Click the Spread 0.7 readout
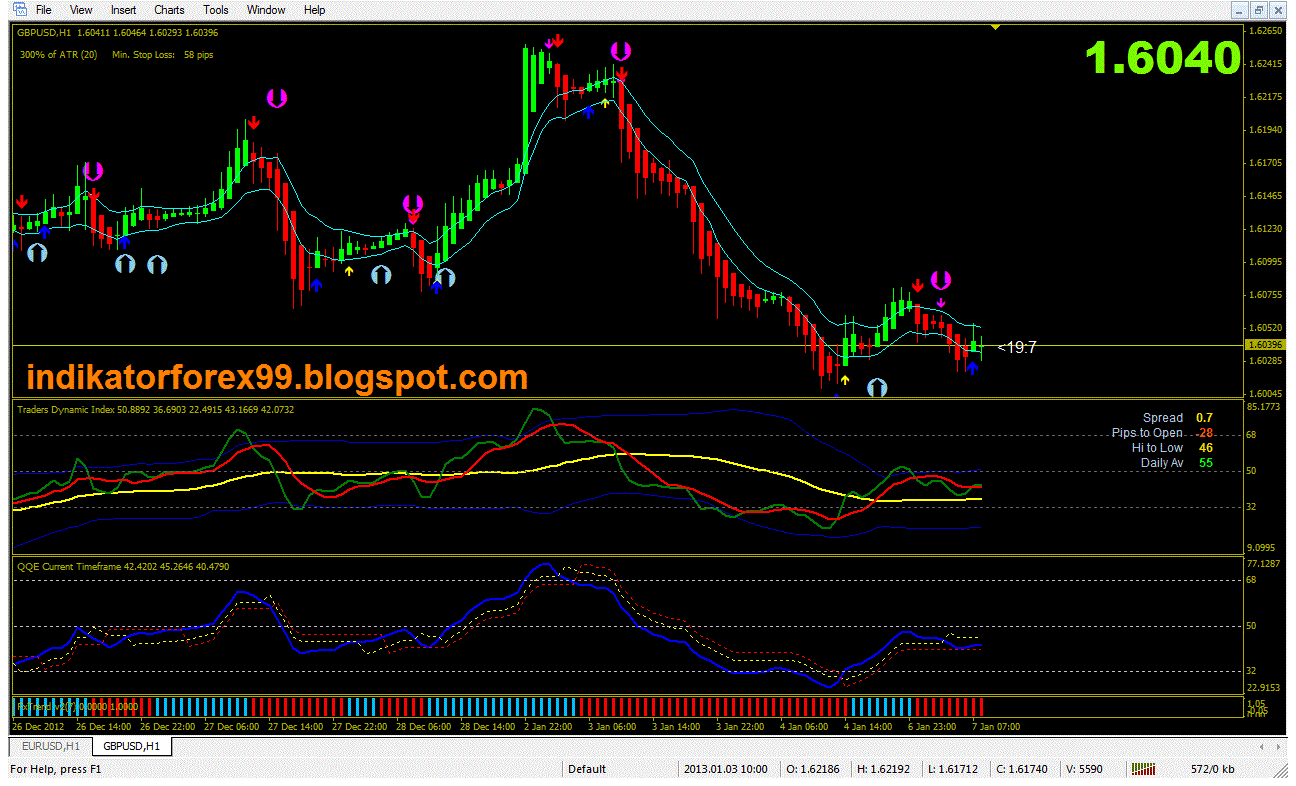This screenshot has height=786, width=1296. 1178,418
